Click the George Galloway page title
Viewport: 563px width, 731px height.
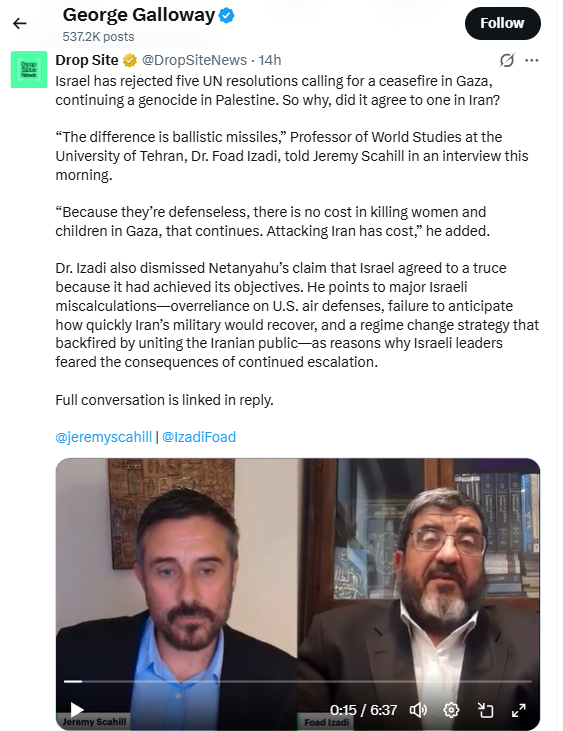pos(139,15)
